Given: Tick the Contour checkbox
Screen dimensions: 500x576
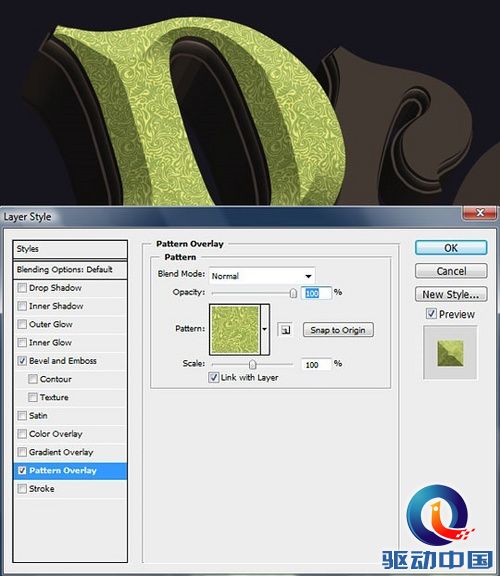Looking at the screenshot, I should coord(33,379).
